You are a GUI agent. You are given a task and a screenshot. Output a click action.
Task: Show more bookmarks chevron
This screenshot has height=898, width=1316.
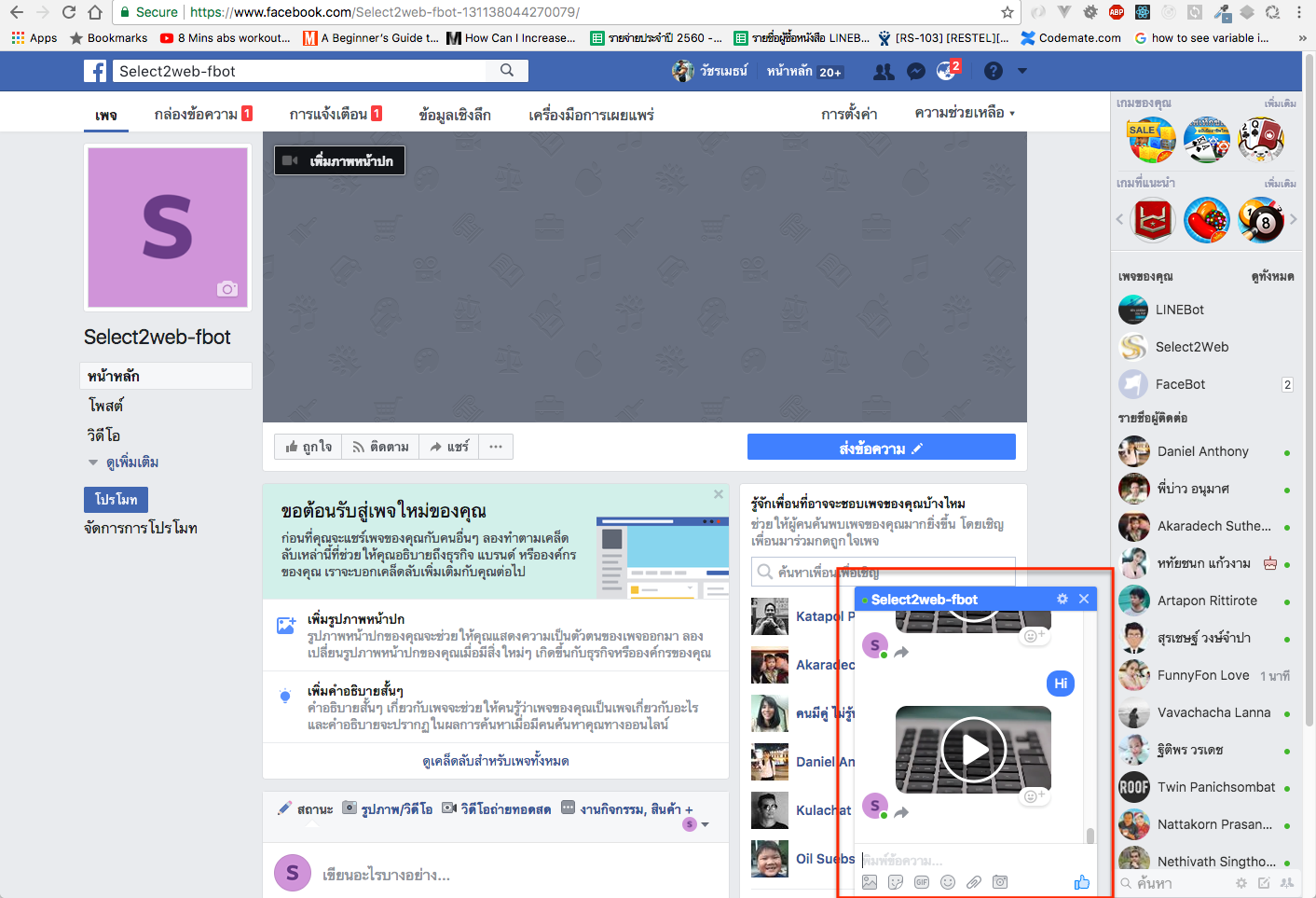[x=1302, y=38]
